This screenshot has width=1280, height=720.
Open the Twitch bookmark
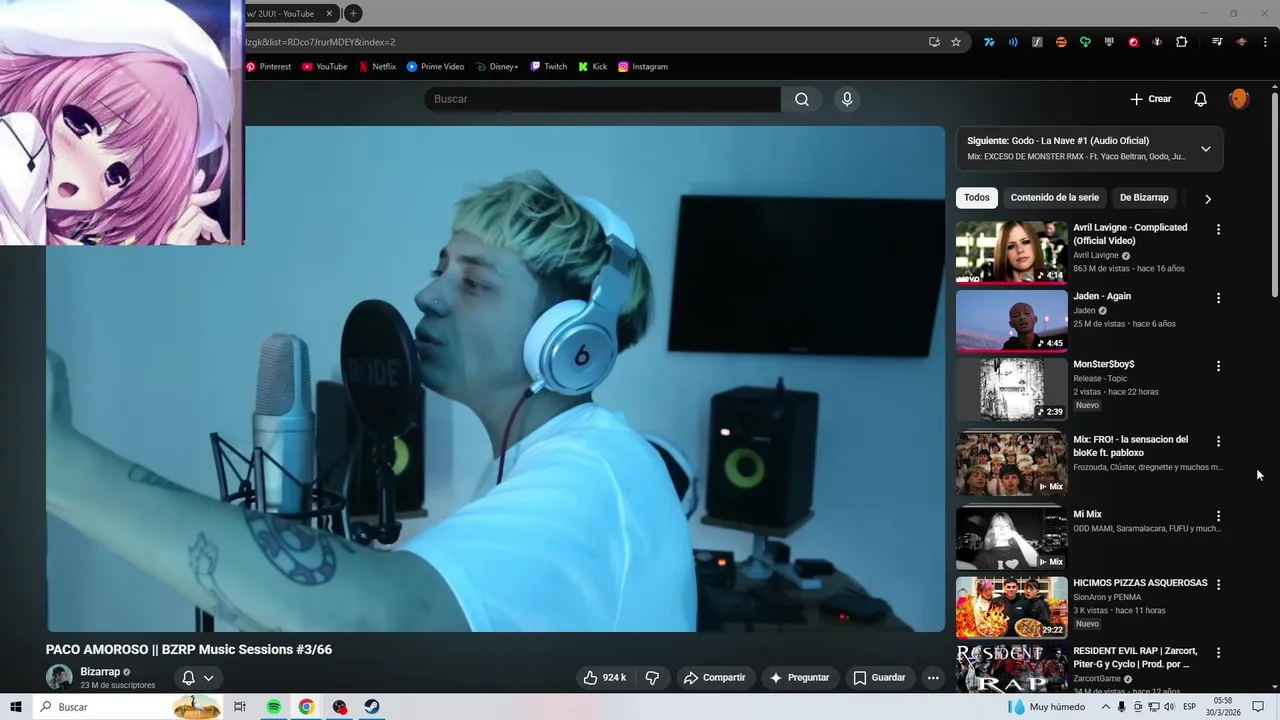pos(548,67)
